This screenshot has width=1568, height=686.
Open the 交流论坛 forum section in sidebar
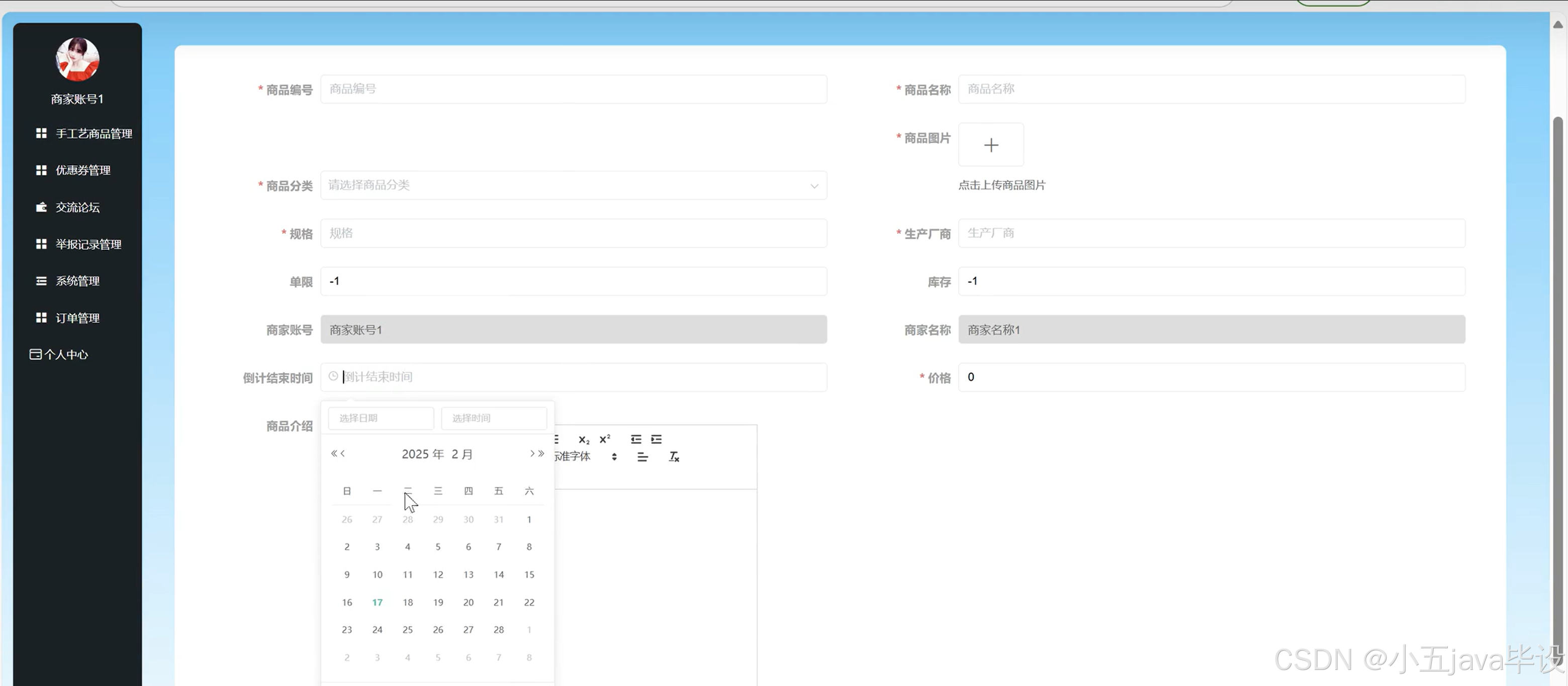pos(77,207)
